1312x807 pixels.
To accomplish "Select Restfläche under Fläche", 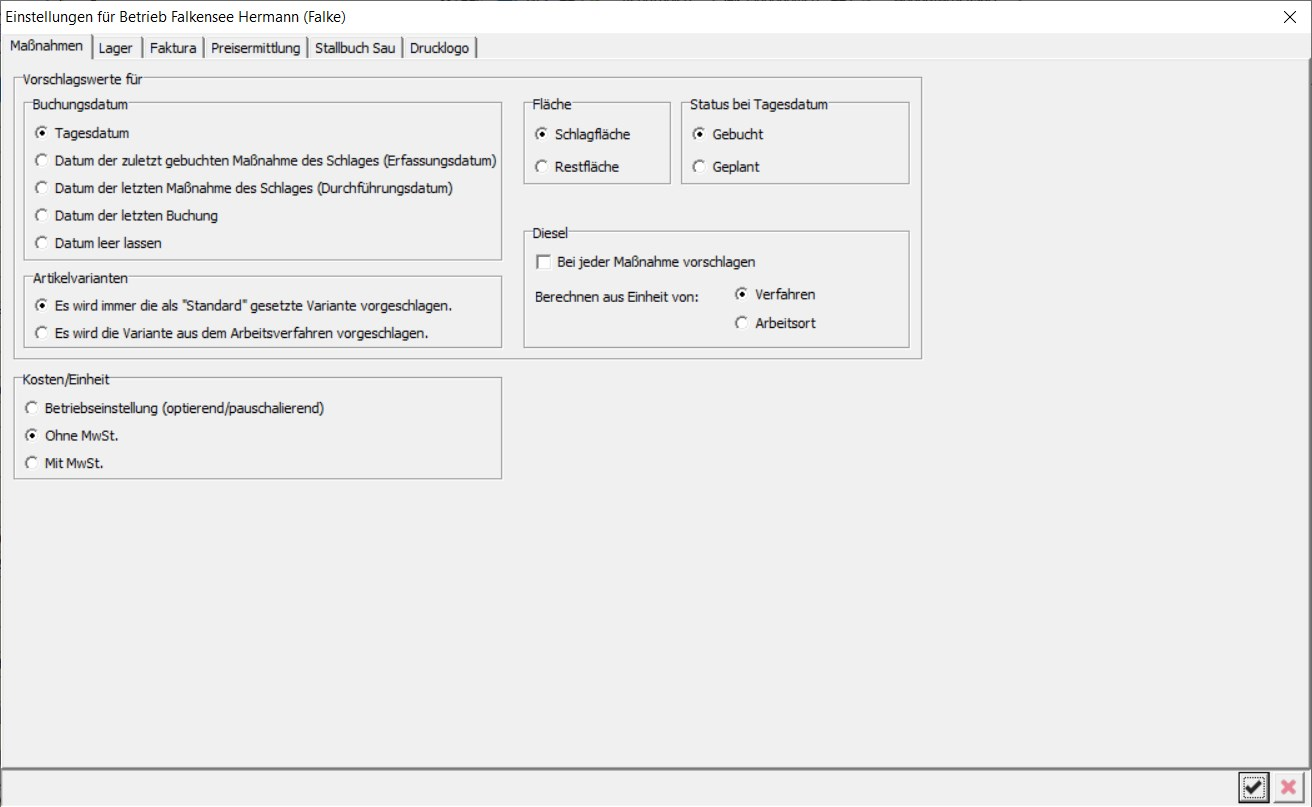I will coord(541,167).
